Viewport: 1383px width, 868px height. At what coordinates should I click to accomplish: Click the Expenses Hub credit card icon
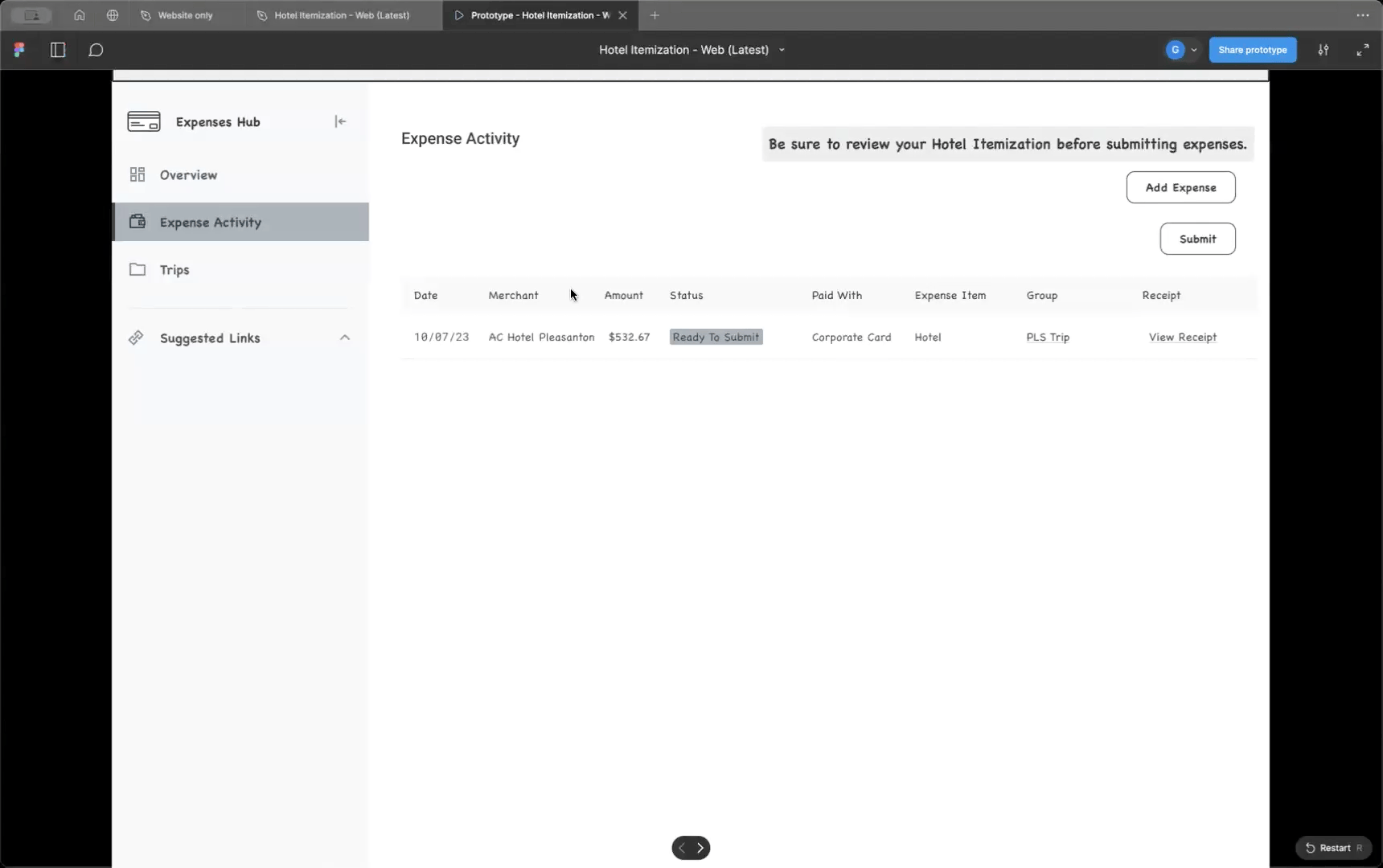tap(144, 121)
